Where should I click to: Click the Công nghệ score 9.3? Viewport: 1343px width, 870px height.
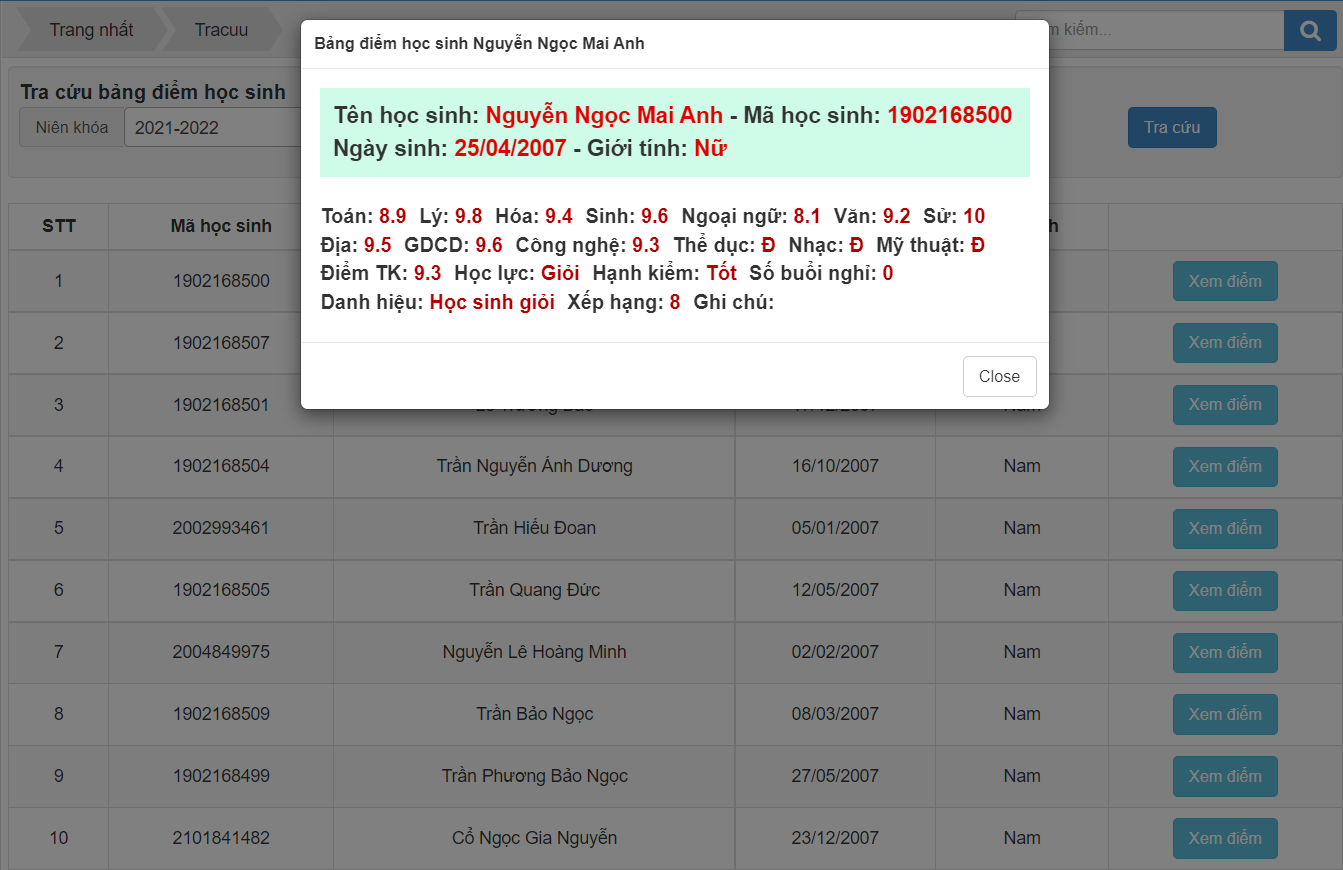pyautogui.click(x=646, y=245)
